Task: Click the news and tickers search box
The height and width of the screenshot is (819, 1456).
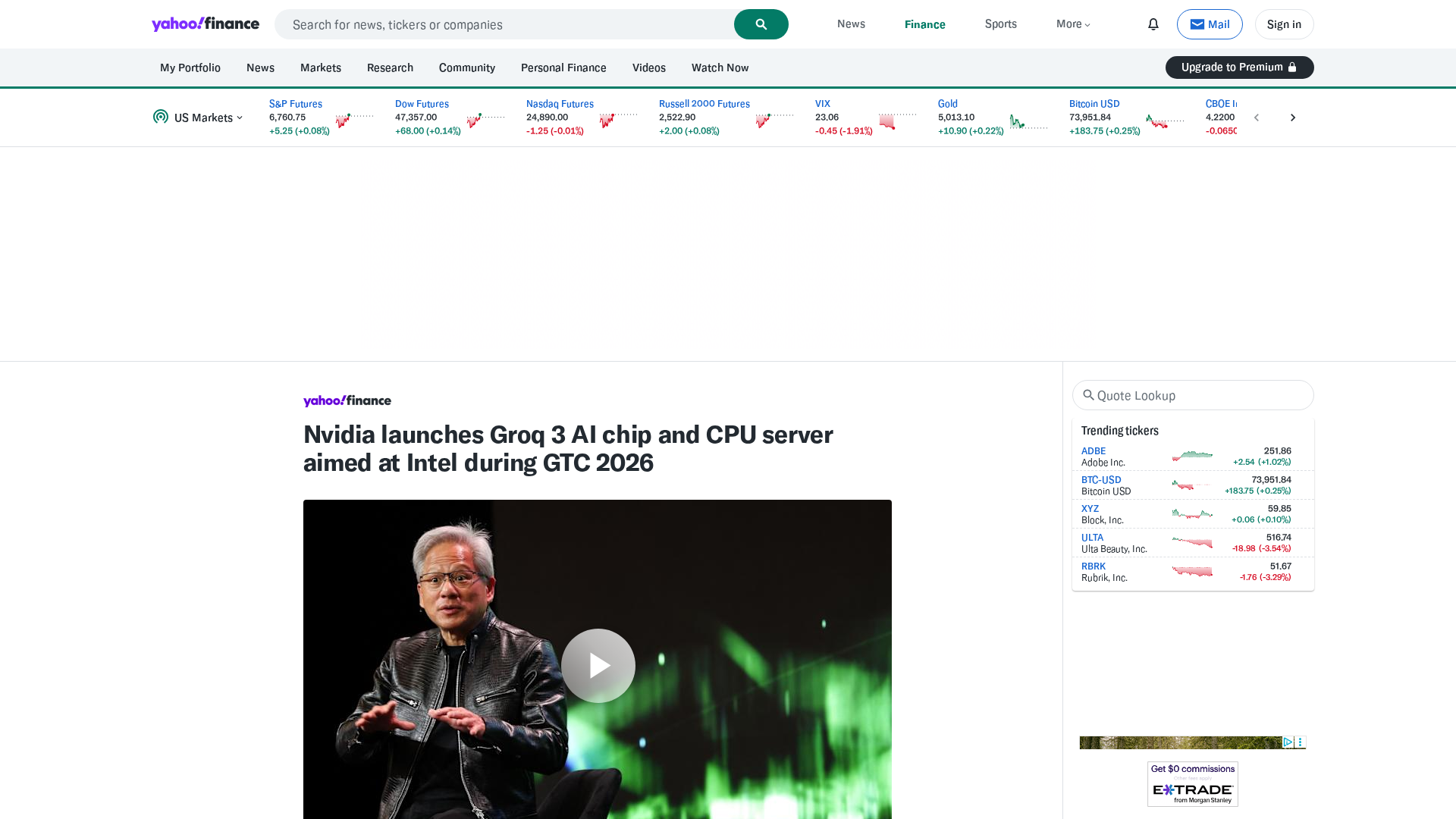Action: 504,24
